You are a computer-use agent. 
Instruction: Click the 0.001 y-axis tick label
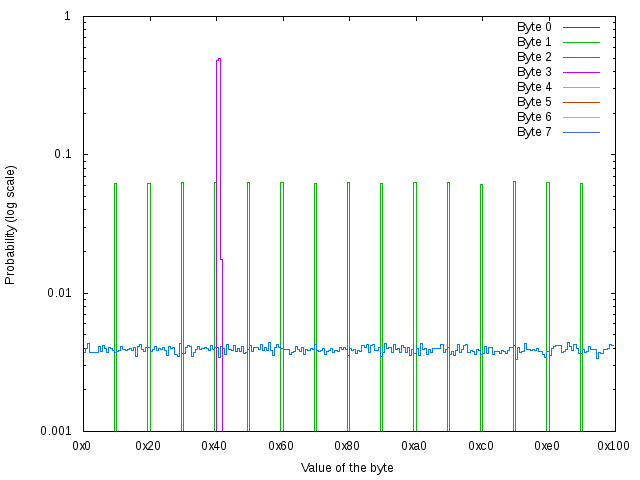coord(55,431)
